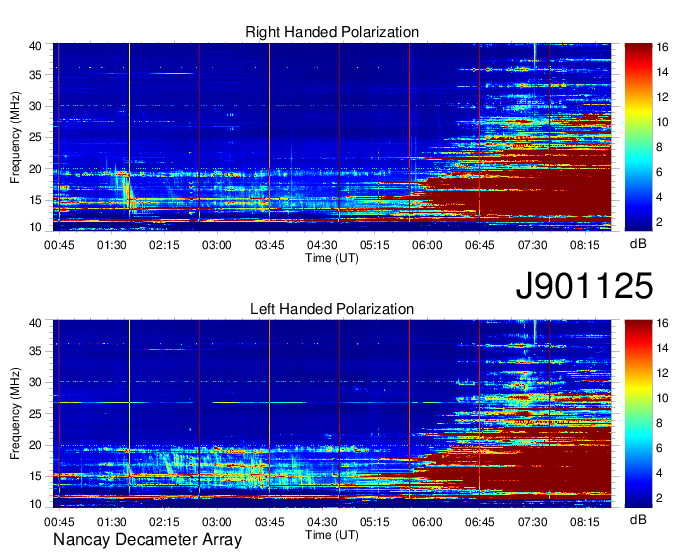Click the 02:15 tick on Left Handed time axis

[x=164, y=522]
